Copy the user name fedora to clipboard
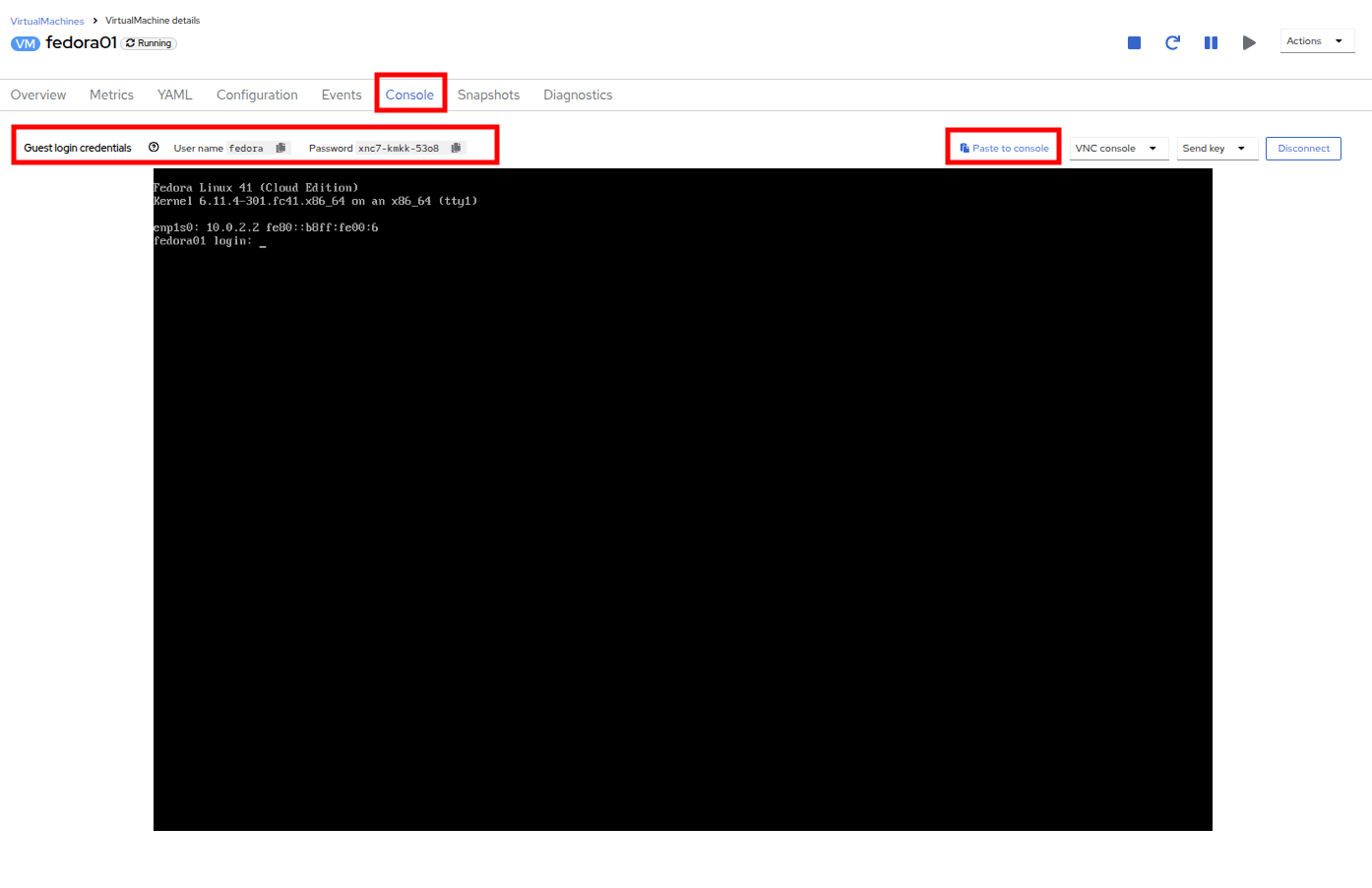Viewport: 1372px width, 888px height. [281, 148]
